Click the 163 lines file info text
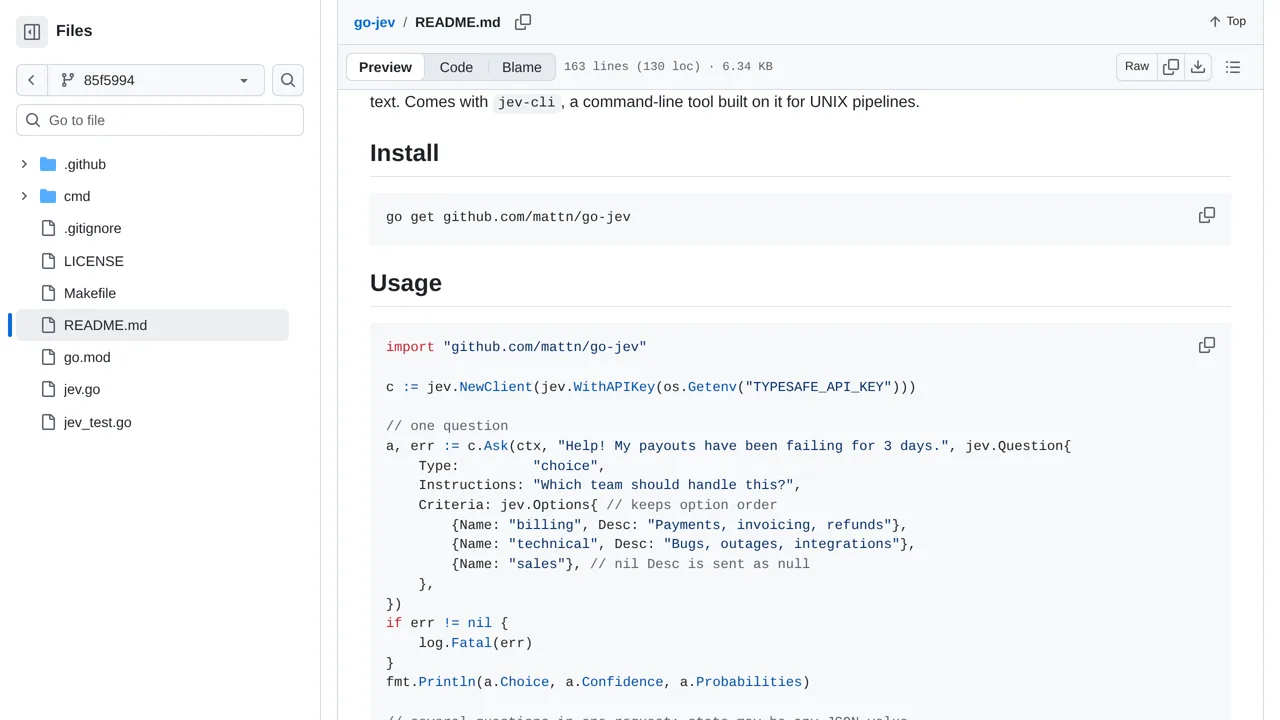 click(668, 67)
